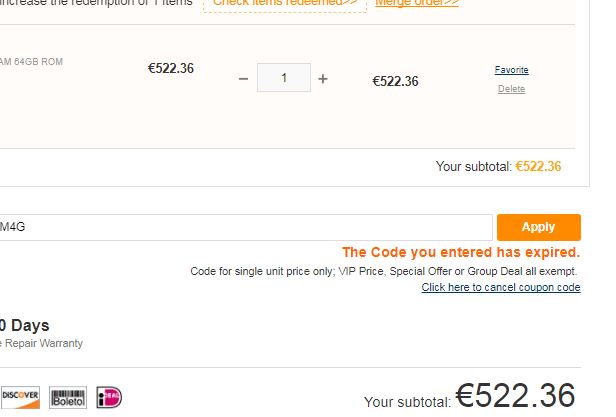Delete the item from the cart
Image resolution: width=616 pixels, height=417 pixels.
512,89
